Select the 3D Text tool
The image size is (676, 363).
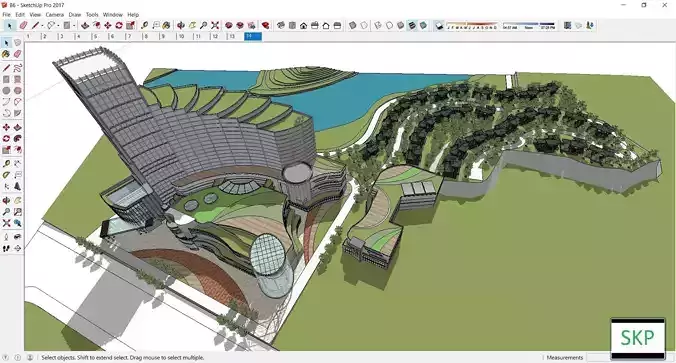[x=17, y=186]
